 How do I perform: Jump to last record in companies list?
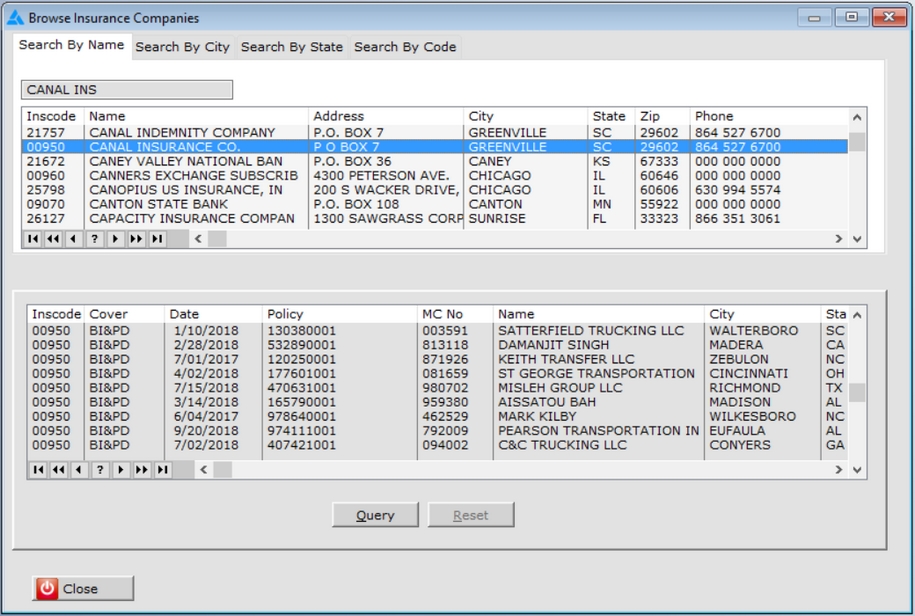coord(157,239)
